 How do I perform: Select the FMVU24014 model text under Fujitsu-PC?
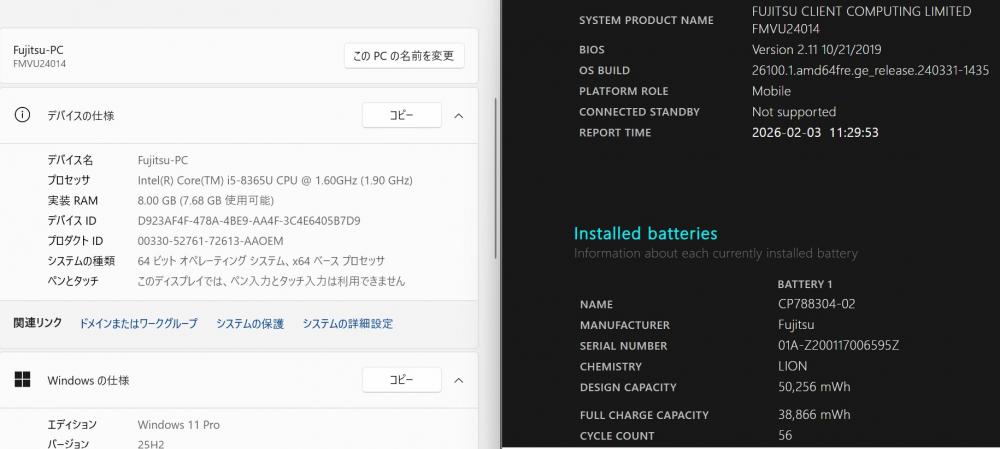39,64
